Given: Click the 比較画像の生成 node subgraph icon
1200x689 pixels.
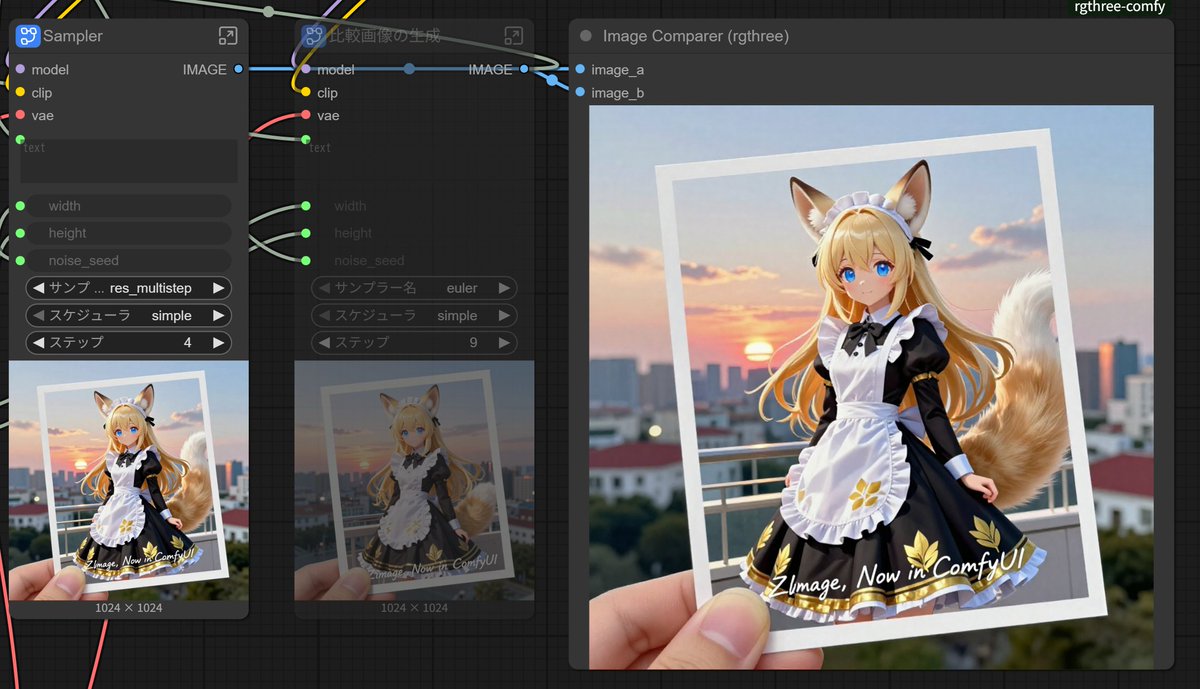Looking at the screenshot, I should point(313,36).
